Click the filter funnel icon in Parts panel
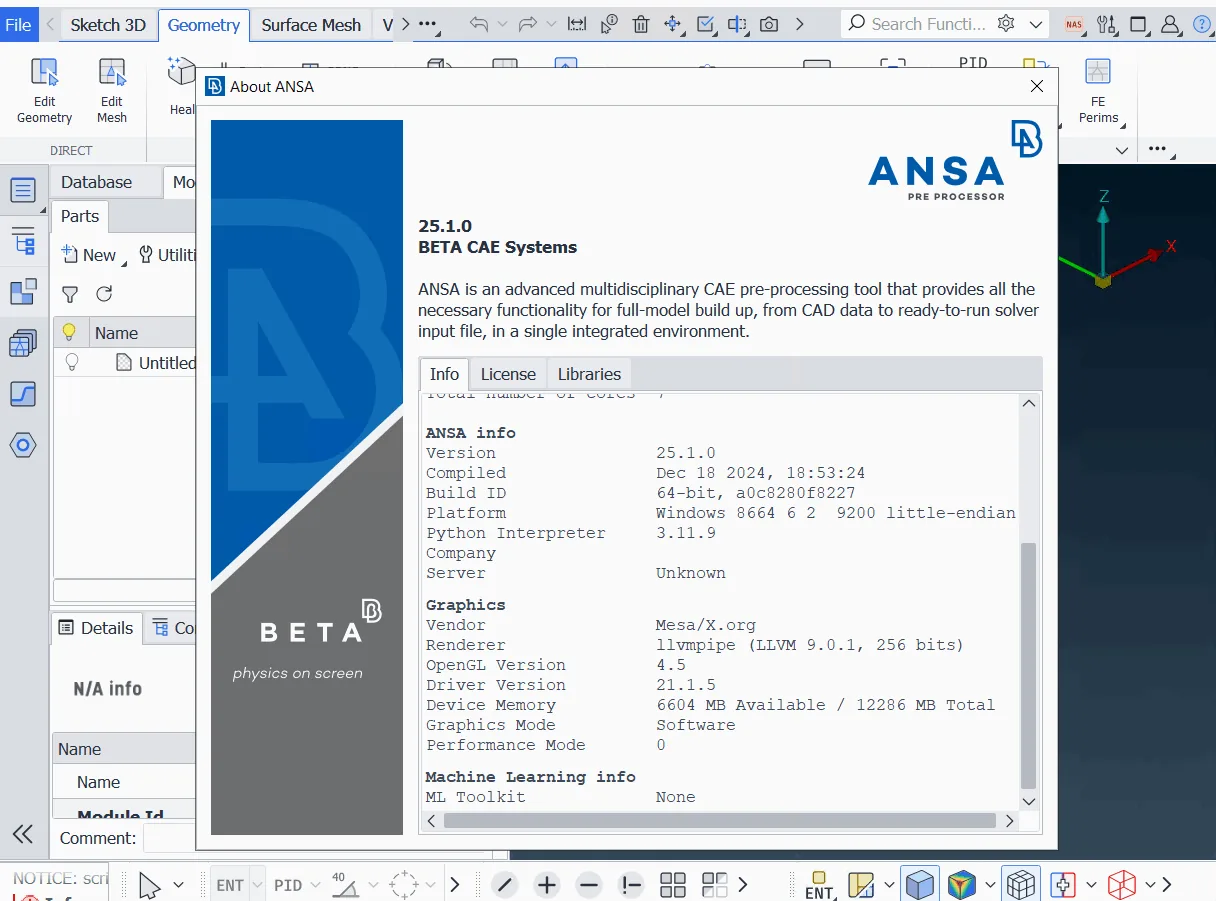Viewport: 1216px width, 901px height. pyautogui.click(x=70, y=294)
